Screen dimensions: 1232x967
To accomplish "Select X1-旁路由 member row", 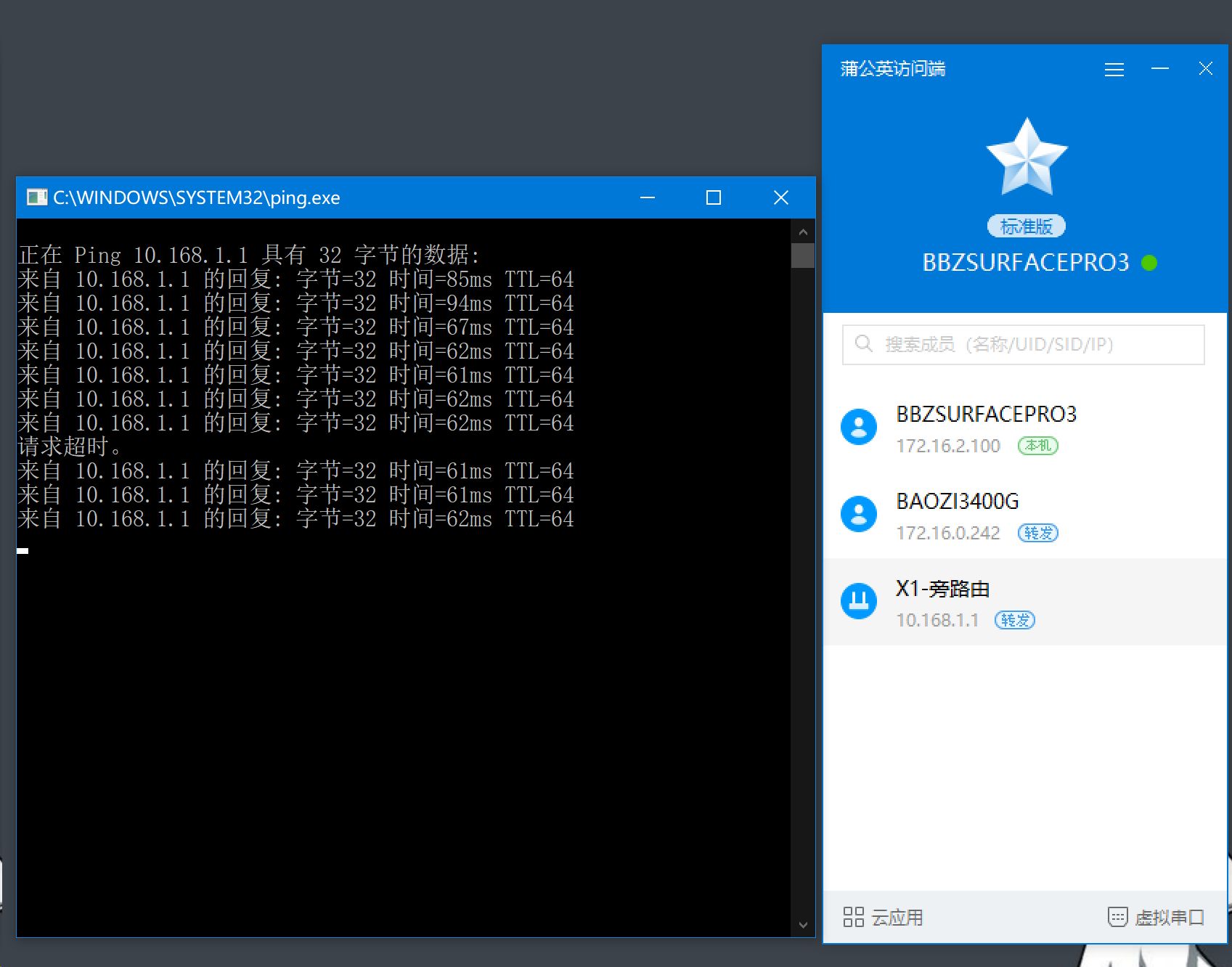I will click(x=1024, y=602).
